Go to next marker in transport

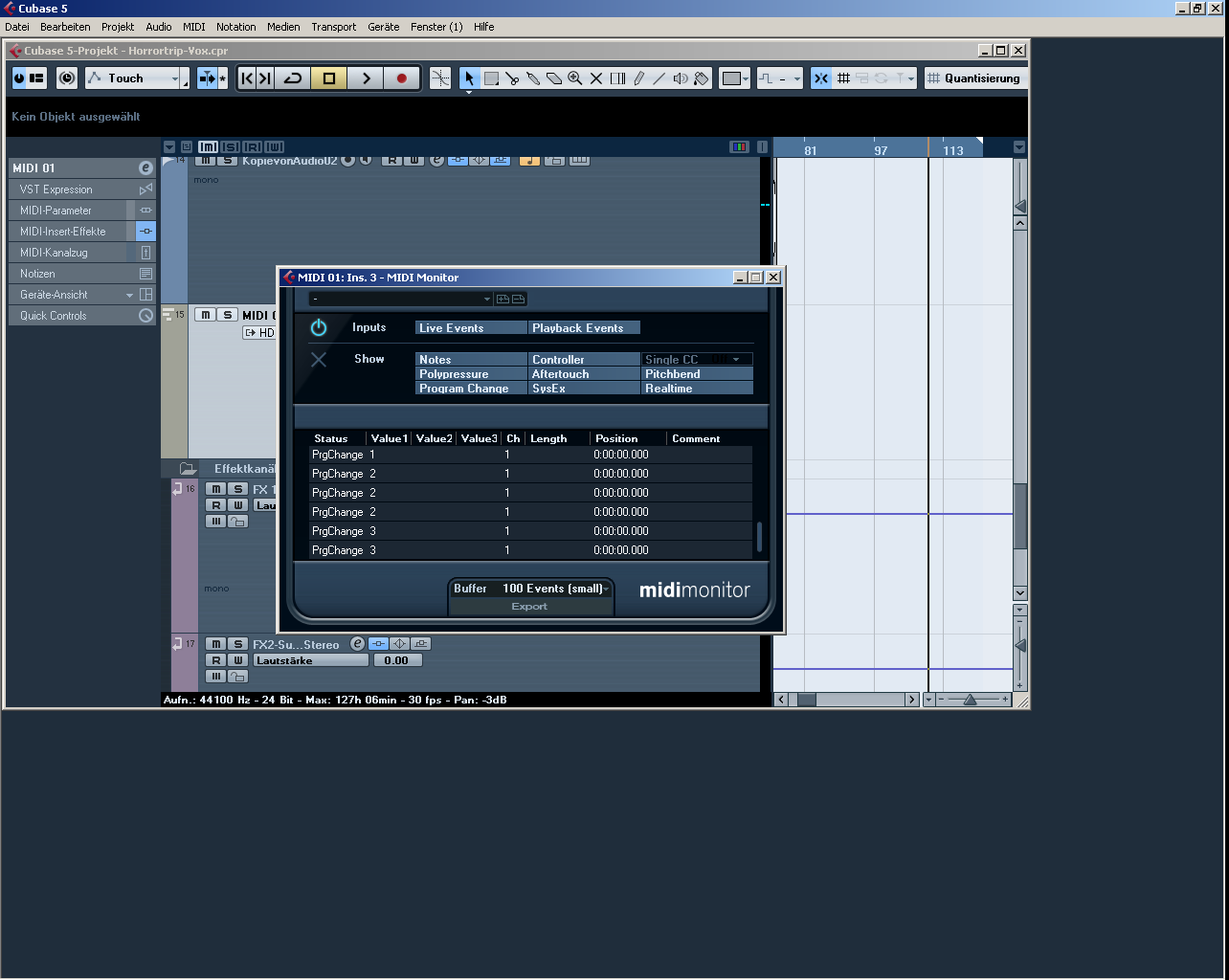tap(265, 78)
